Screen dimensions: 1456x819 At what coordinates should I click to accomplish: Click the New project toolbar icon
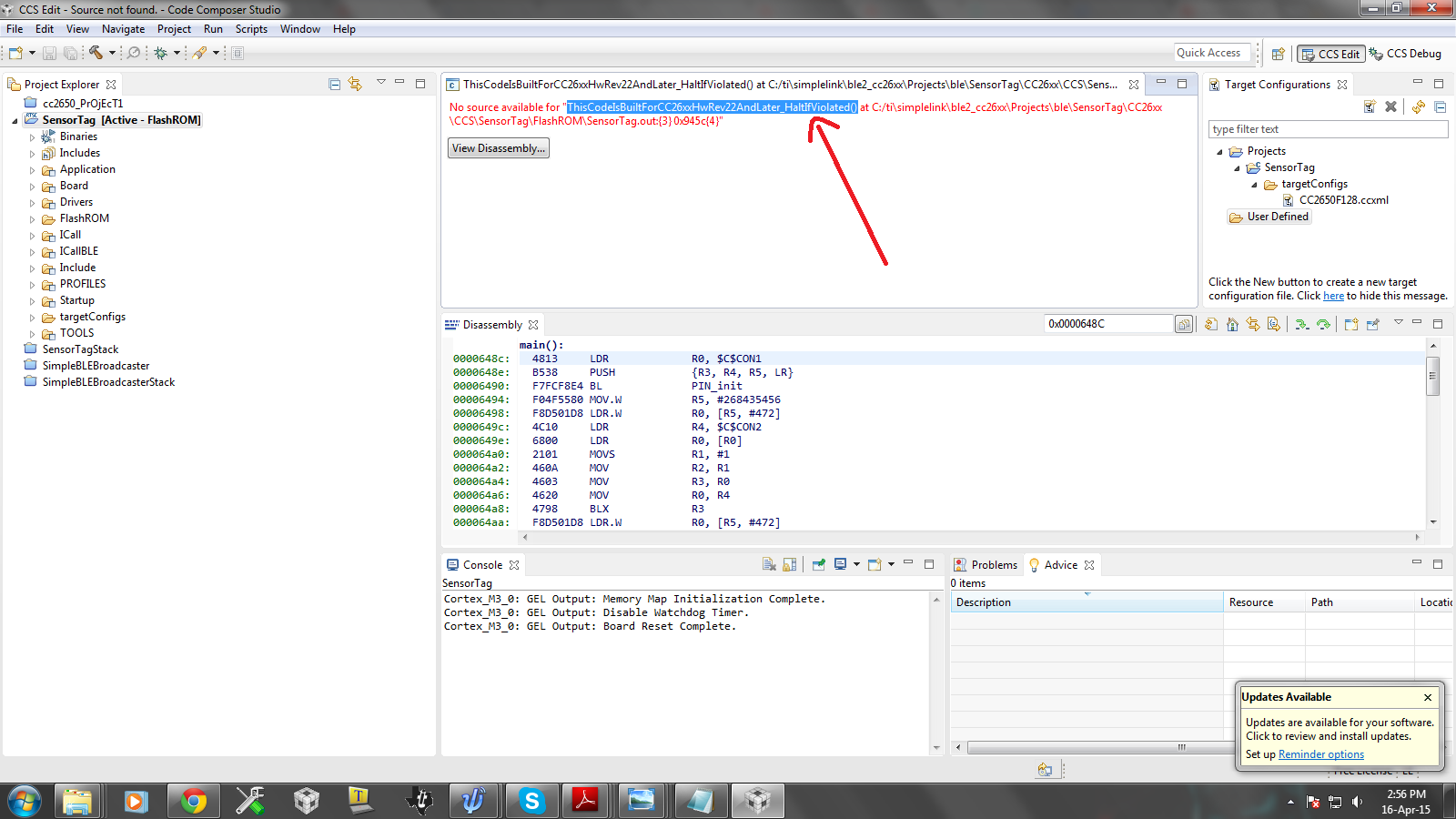(16, 53)
